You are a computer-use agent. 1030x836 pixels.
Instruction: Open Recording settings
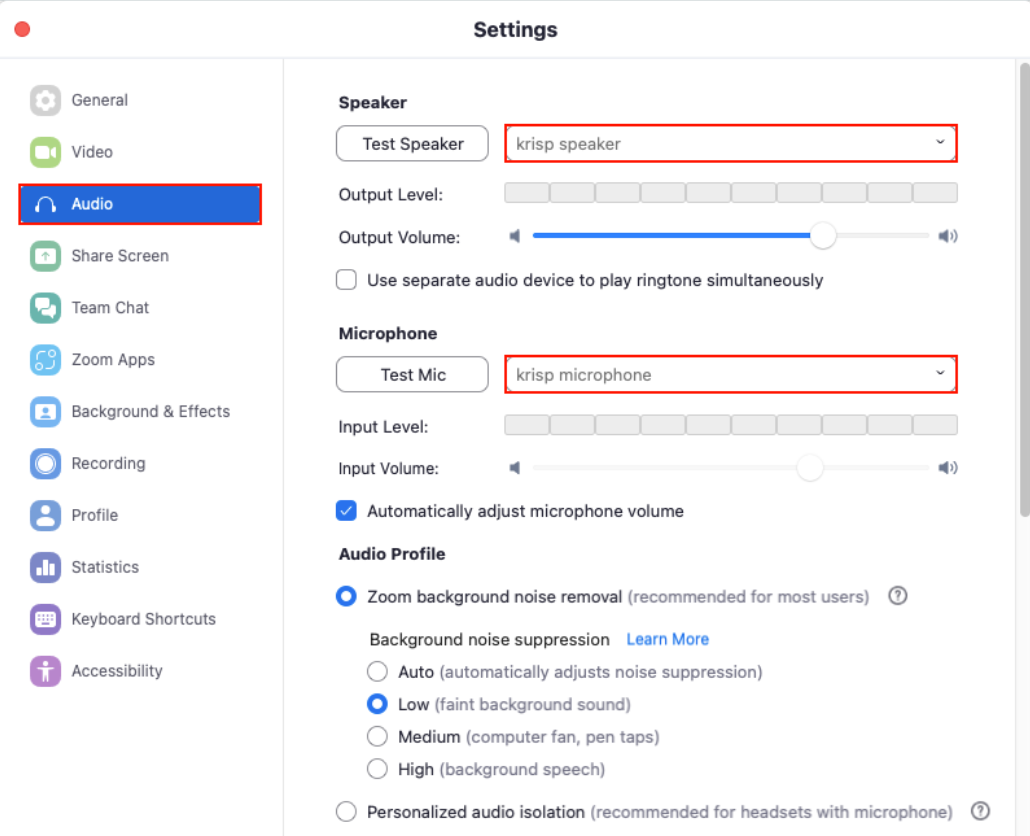46,463
